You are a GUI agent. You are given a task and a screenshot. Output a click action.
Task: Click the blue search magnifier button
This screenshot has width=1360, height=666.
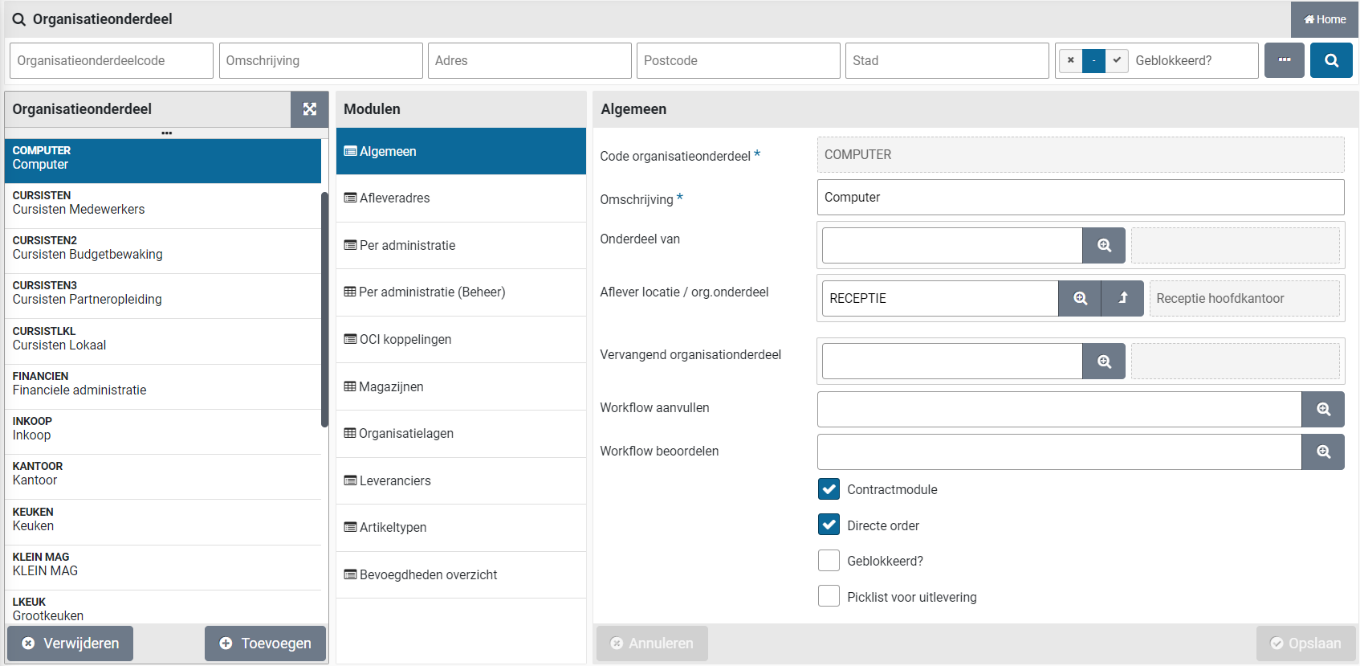point(1331,60)
